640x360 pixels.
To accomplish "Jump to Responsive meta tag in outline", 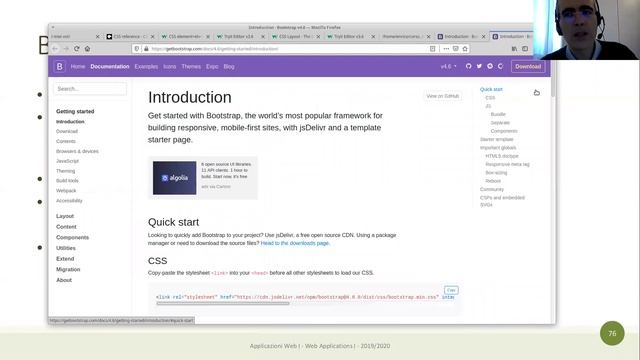I will click(x=507, y=164).
